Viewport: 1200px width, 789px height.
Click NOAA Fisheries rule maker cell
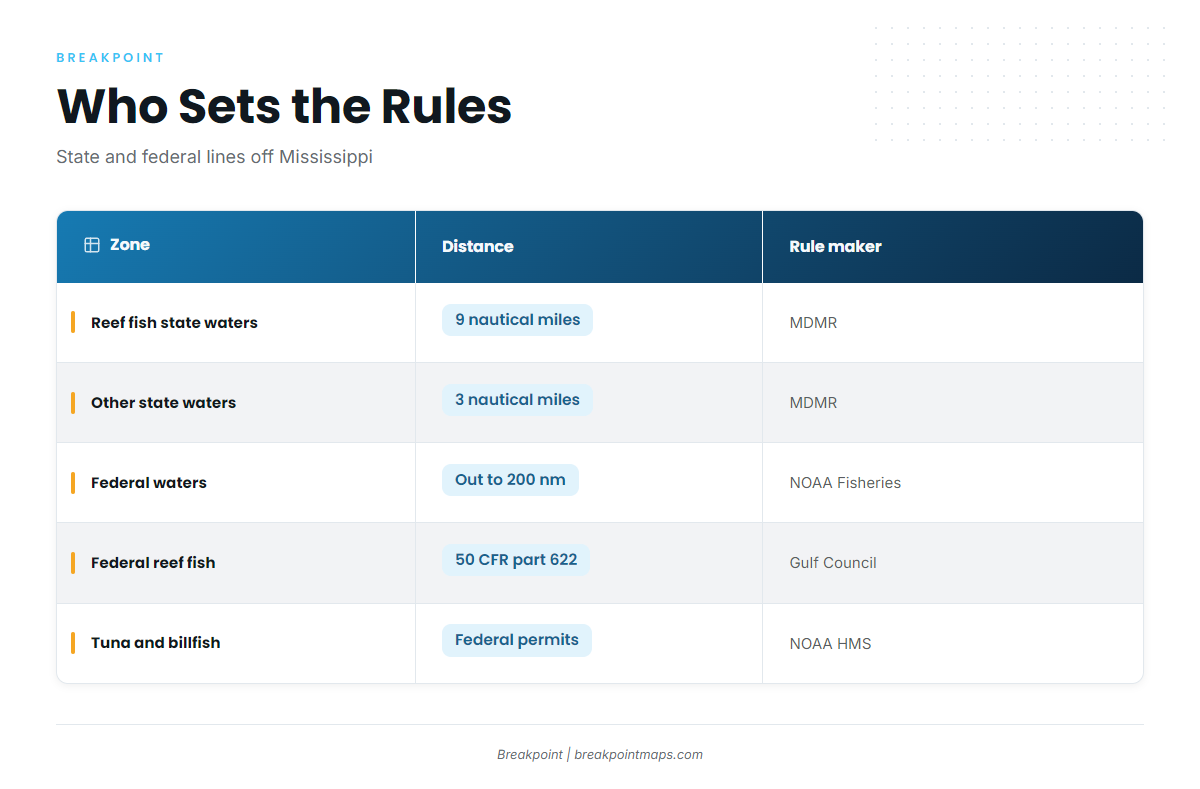click(845, 483)
